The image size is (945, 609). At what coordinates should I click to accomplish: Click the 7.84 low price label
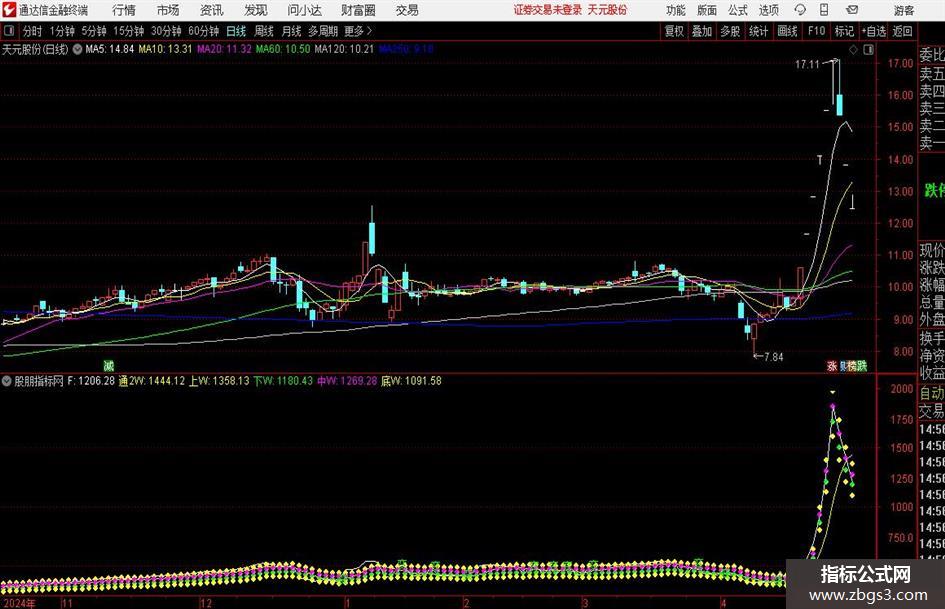pyautogui.click(x=774, y=357)
